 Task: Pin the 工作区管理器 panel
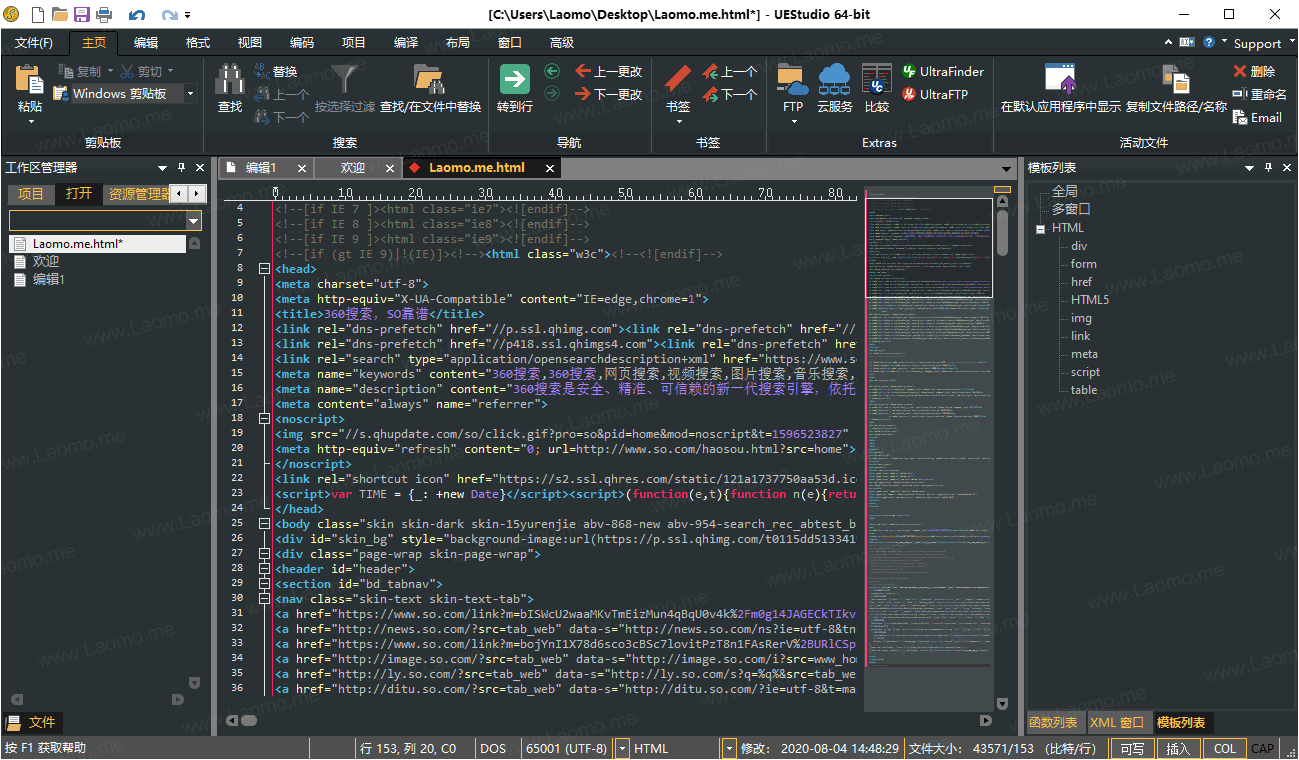click(181, 168)
